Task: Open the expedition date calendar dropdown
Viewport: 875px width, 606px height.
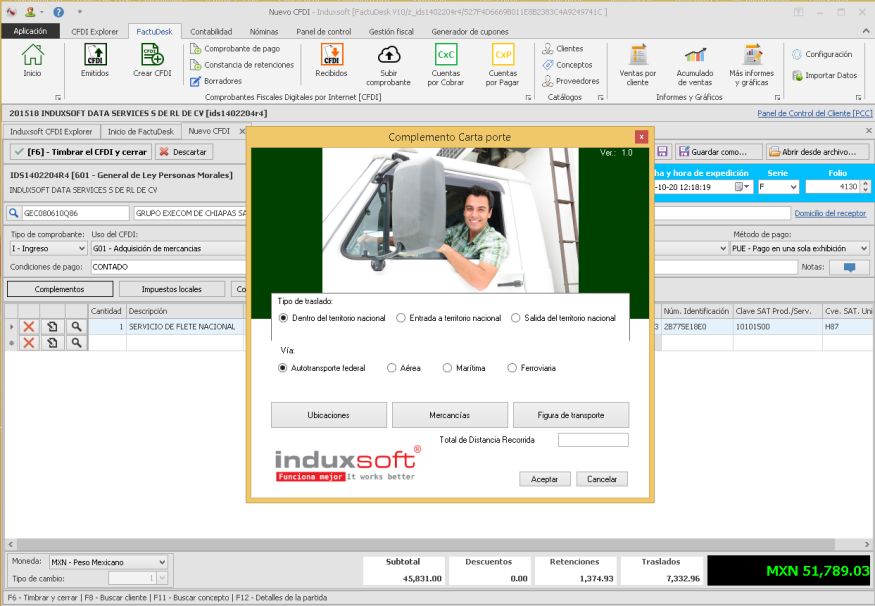Action: click(743, 187)
